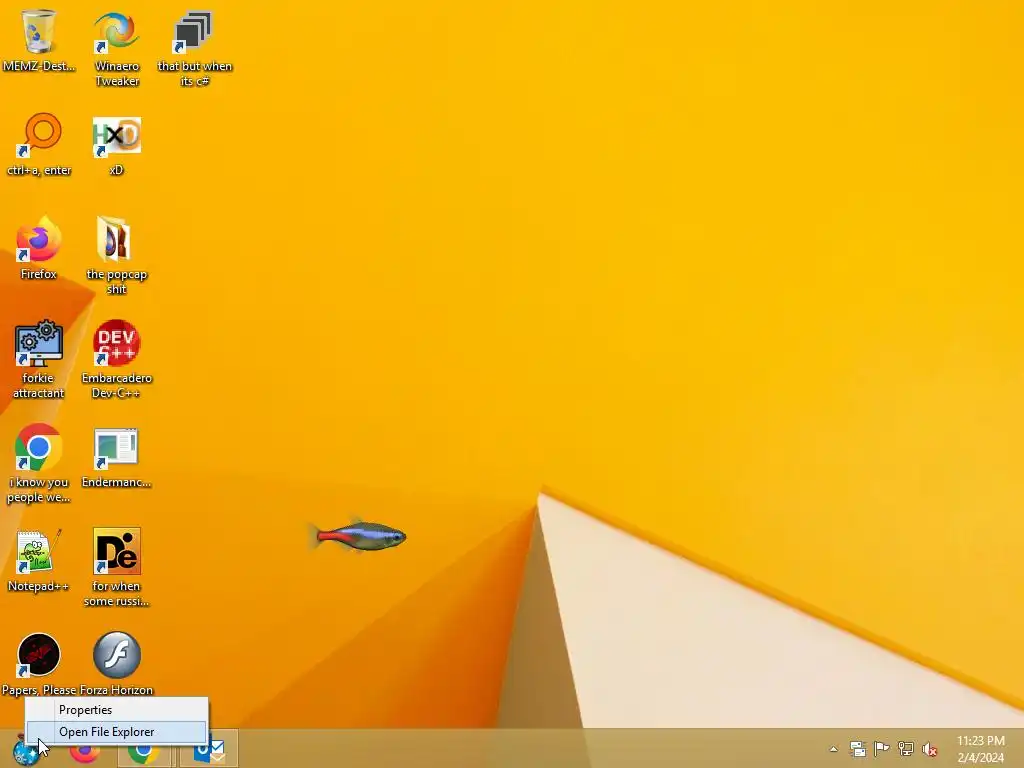Open the network tray icon
1024x768 pixels.
tap(905, 749)
